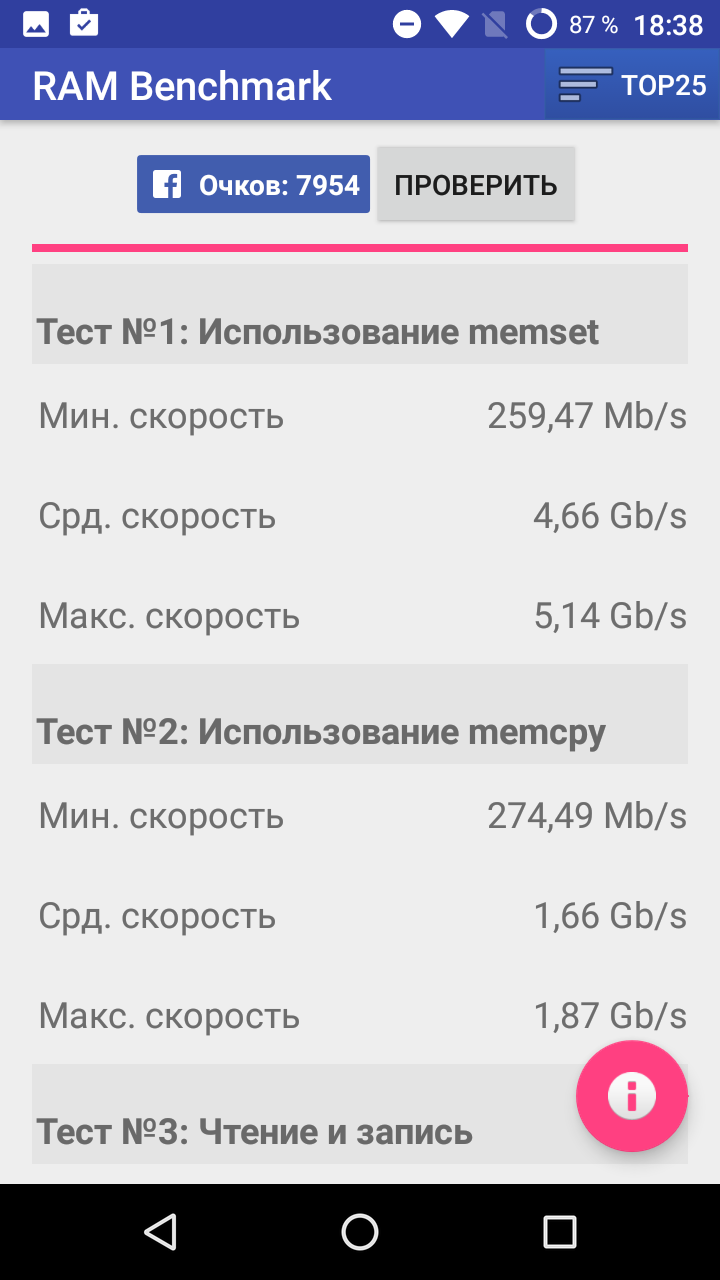Tap the picture notification icon in status bar
720x1280 pixels.
(36, 24)
